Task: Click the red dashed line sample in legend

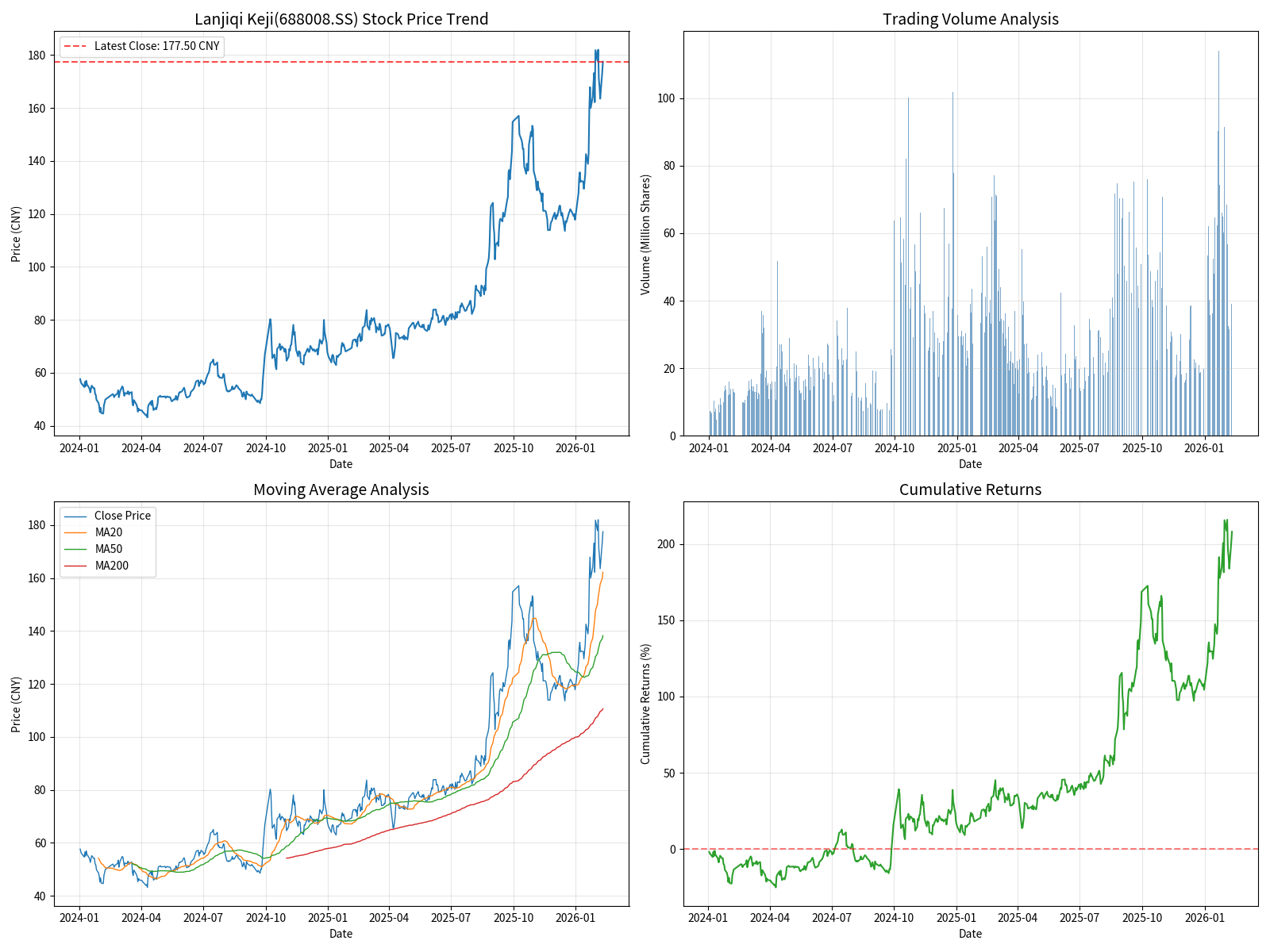Action: coord(75,46)
